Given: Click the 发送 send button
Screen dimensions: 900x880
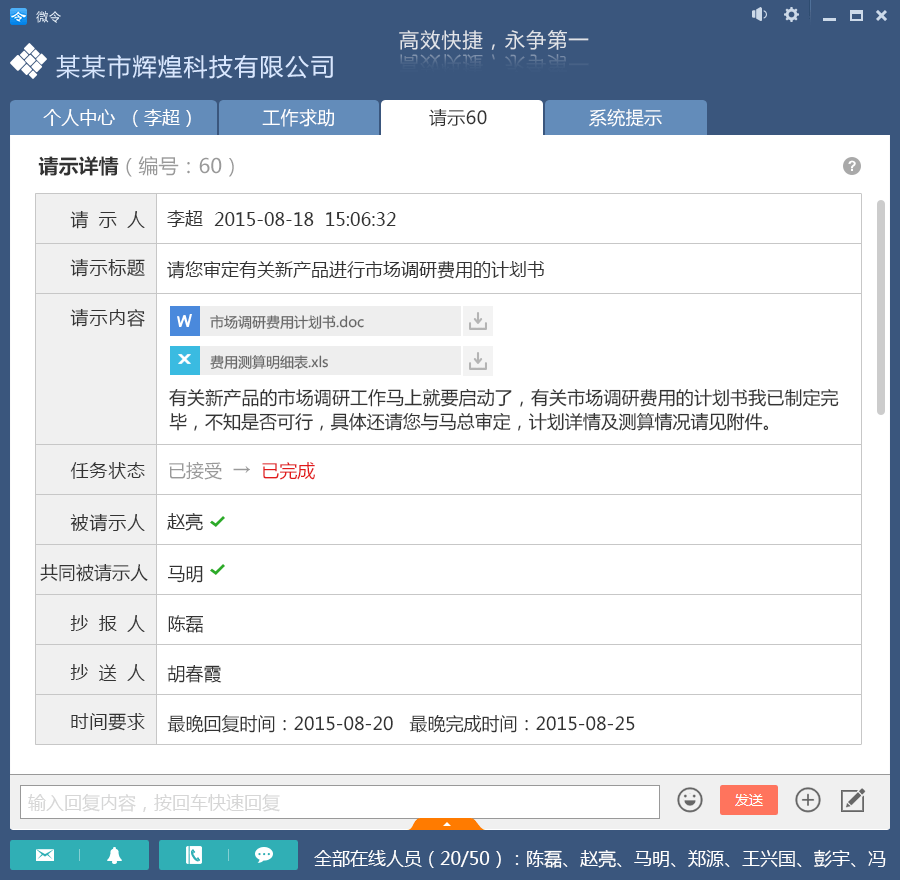Looking at the screenshot, I should coord(748,800).
